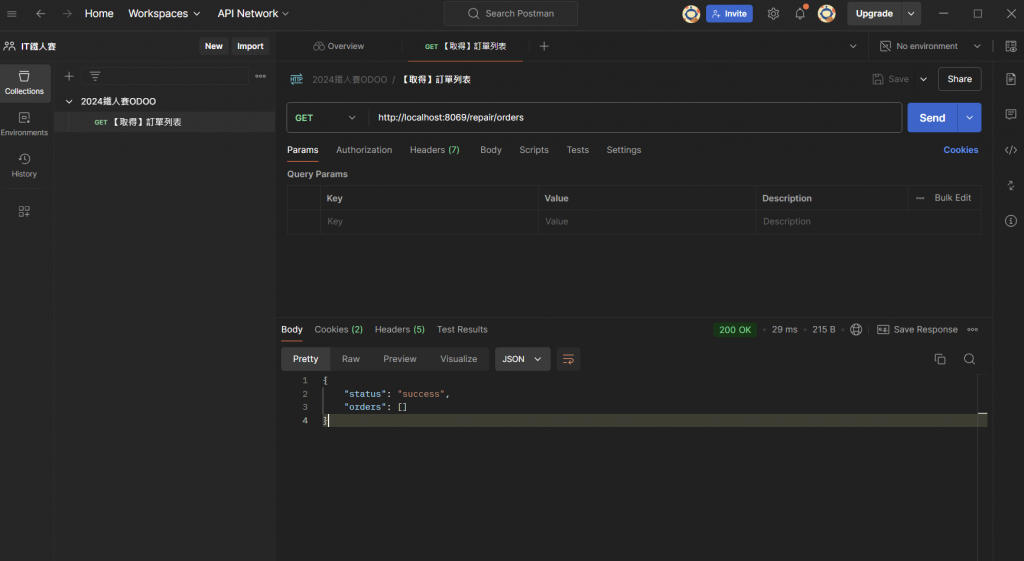Open the JSON format dropdown

pos(522,359)
